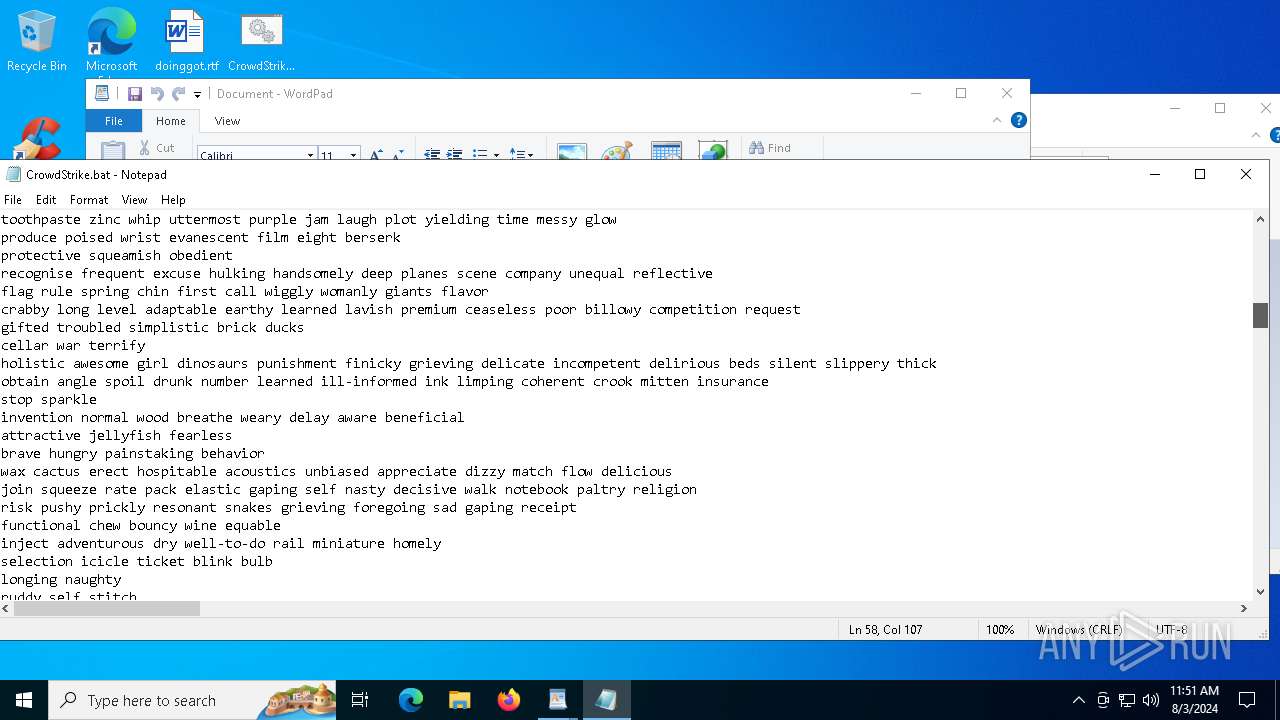
Task: Click the WordPad Help question mark icon
Action: pos(1019,120)
